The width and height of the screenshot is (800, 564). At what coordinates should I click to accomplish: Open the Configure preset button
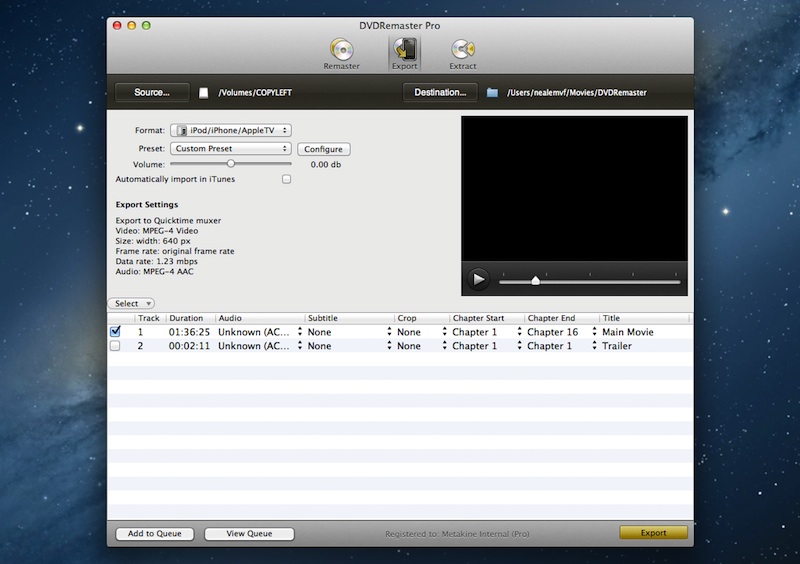(x=323, y=149)
